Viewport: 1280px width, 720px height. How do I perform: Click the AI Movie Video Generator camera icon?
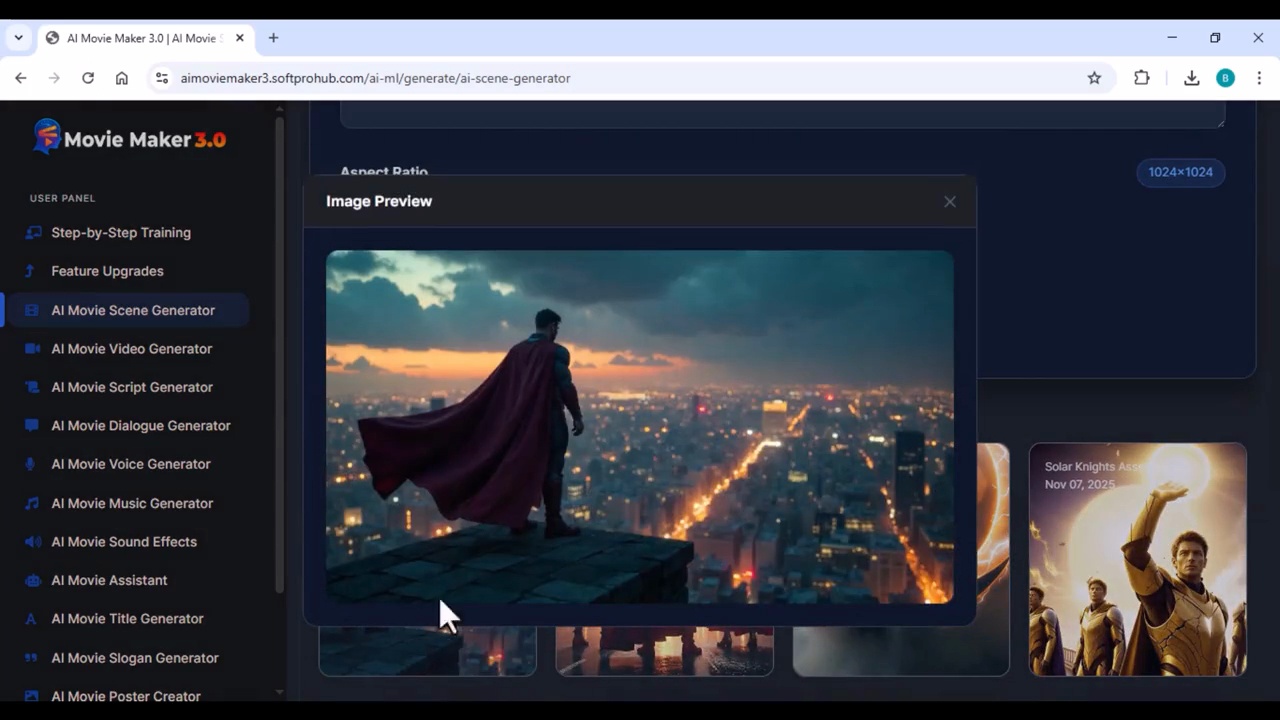tap(32, 349)
